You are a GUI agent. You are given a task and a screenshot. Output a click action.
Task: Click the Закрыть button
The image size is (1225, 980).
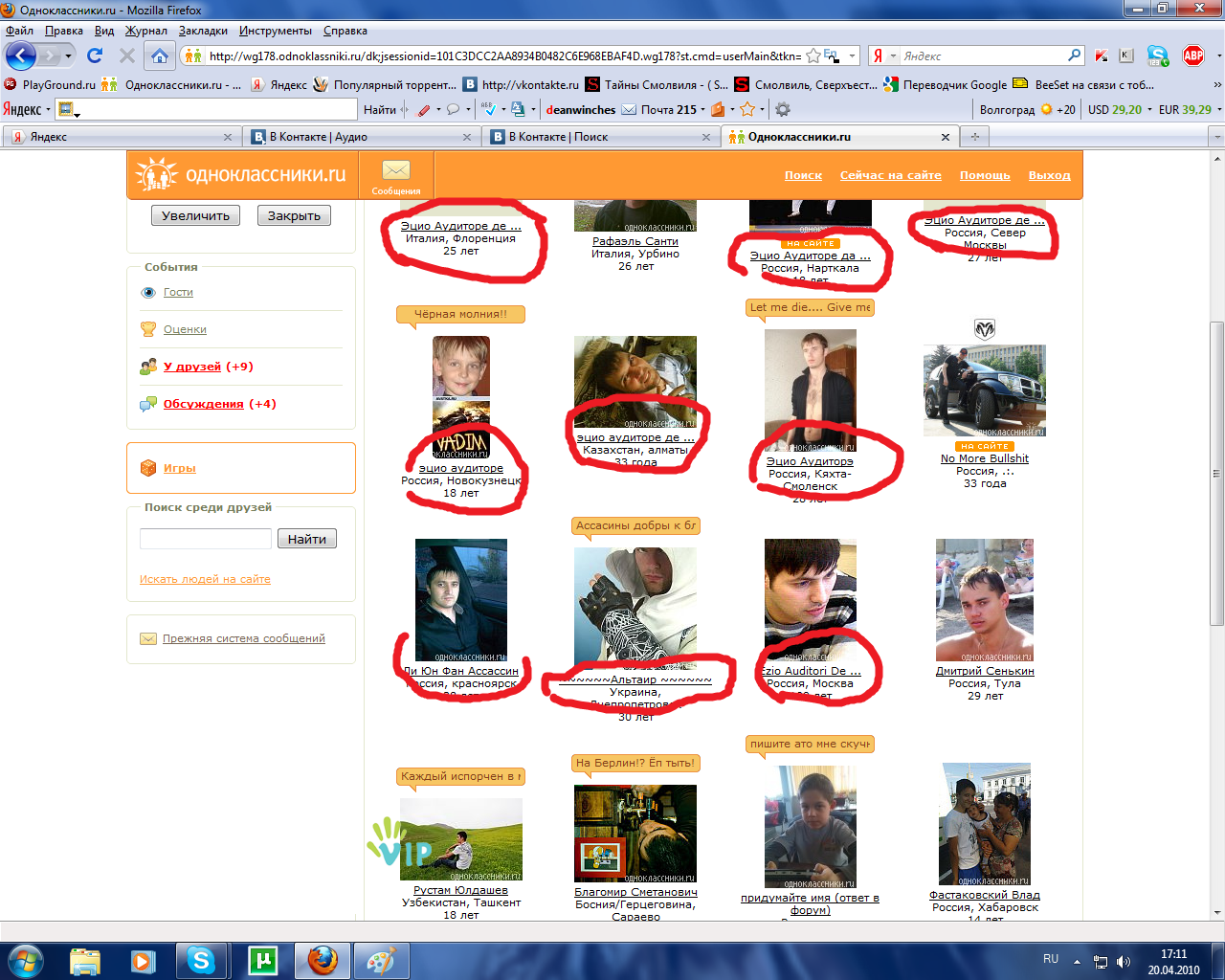point(294,215)
